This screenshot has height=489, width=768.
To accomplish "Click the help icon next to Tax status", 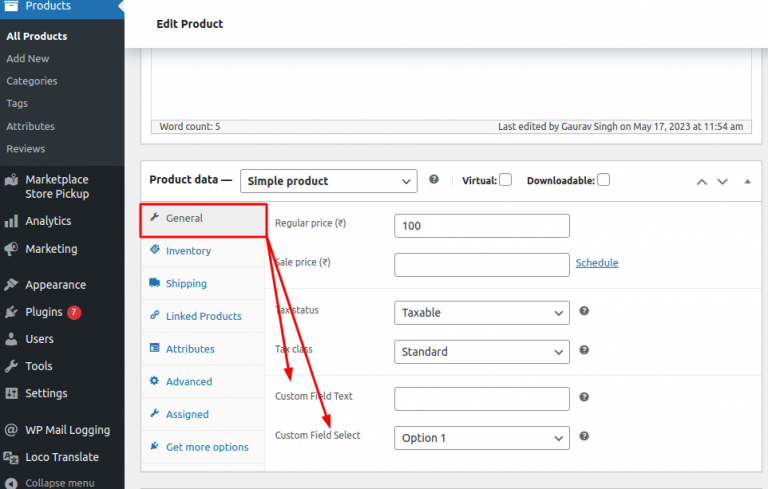I will (x=584, y=311).
